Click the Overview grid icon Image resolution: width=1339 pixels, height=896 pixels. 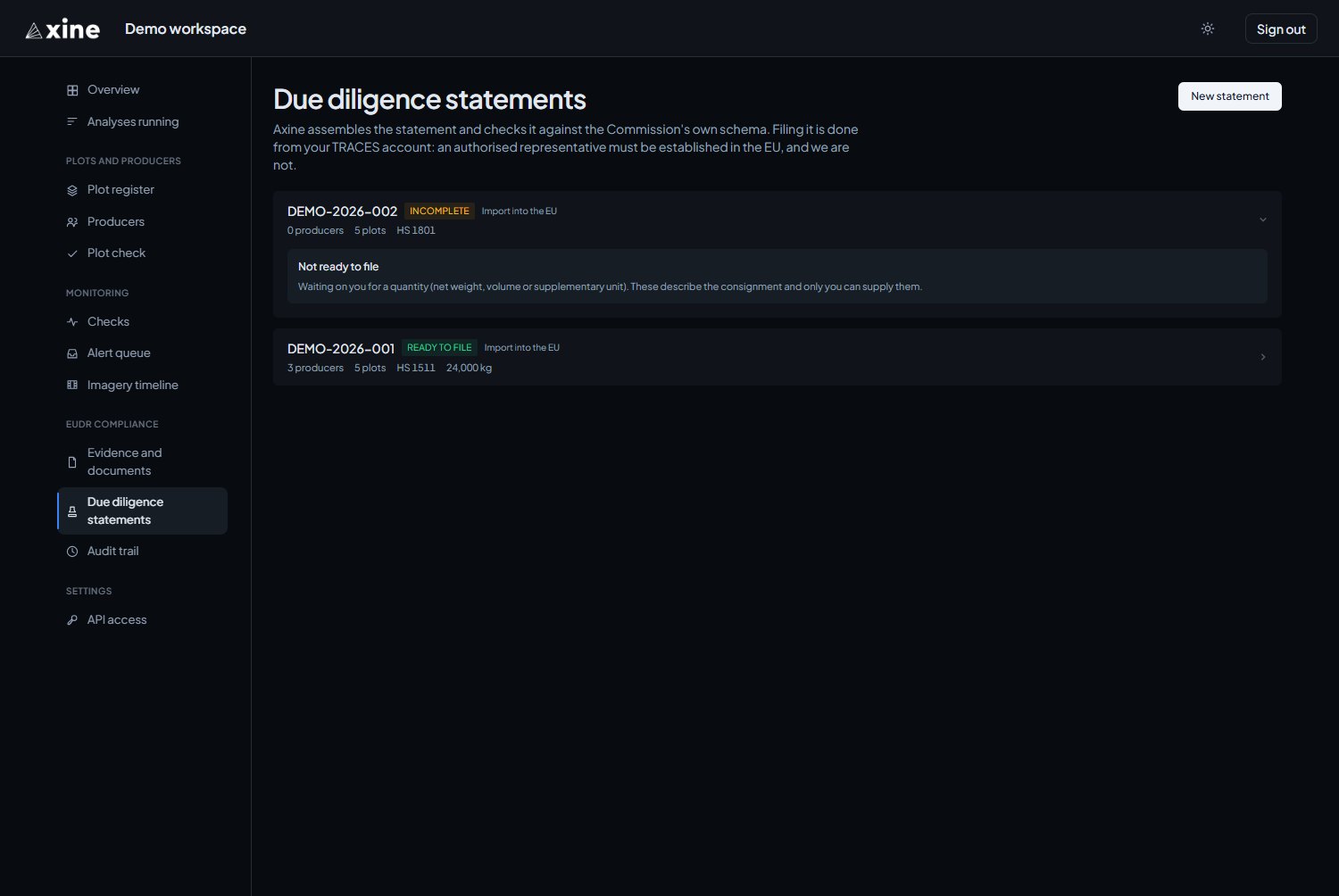72,90
